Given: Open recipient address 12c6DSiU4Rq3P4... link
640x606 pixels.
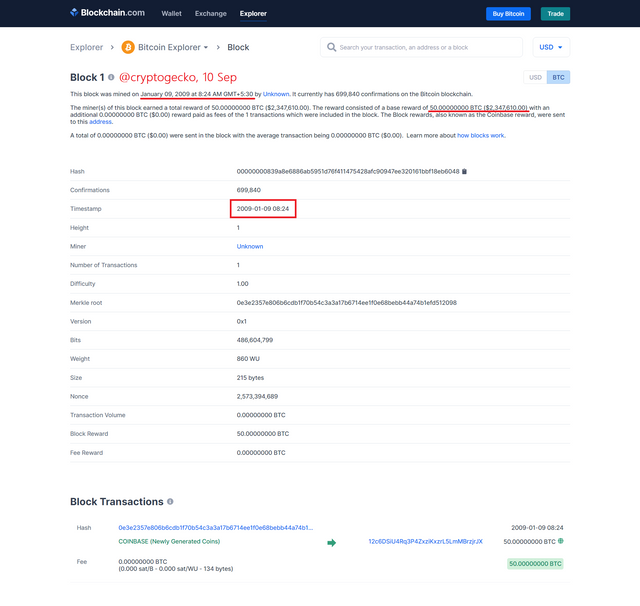Looking at the screenshot, I should (x=426, y=542).
